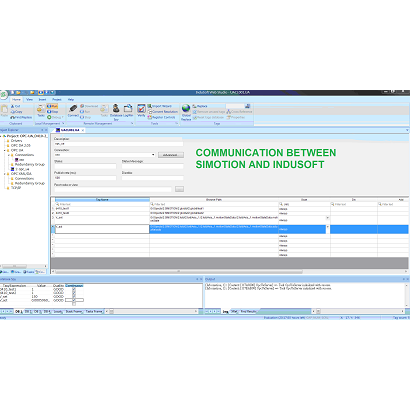Click the Verify icon in Tools group
This screenshot has width=410, height=410.
pyautogui.click(x=141, y=110)
